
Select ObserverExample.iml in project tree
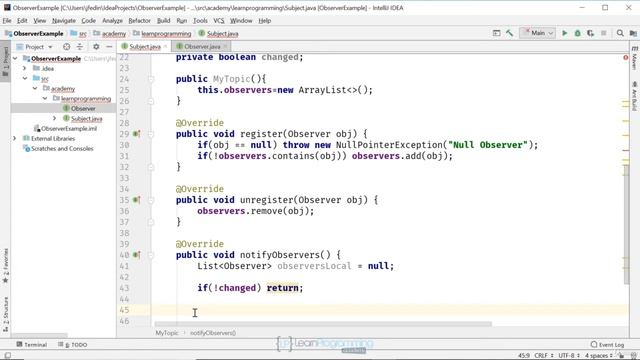[64, 129]
